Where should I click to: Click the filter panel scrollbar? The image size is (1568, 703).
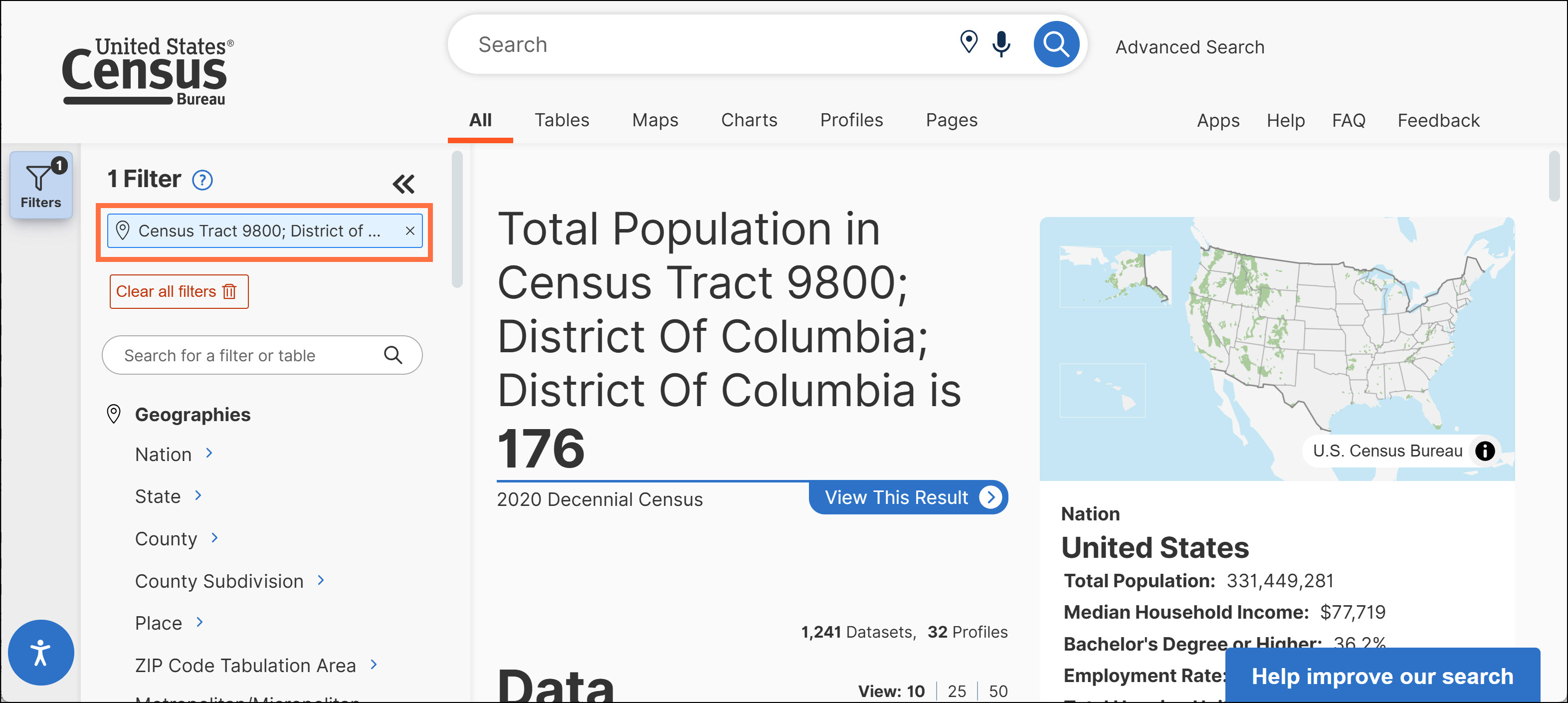click(x=457, y=220)
